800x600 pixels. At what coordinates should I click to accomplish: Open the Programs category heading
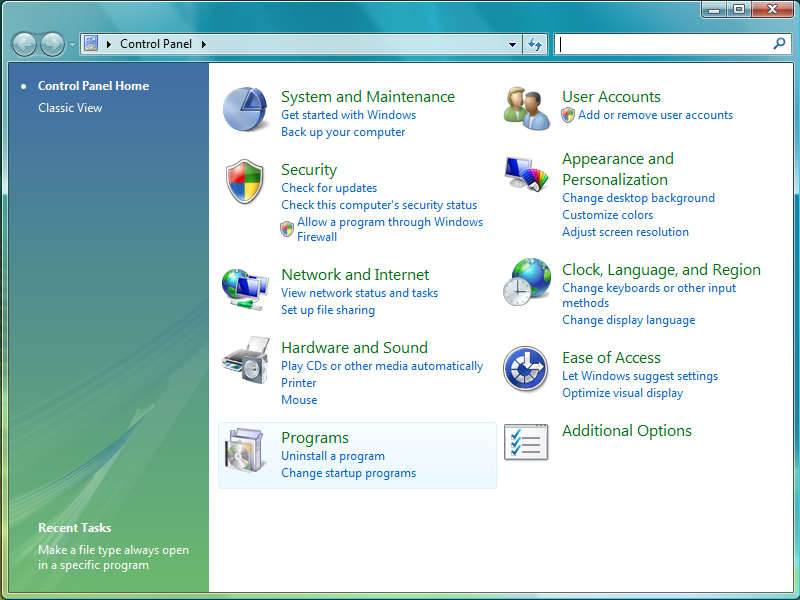point(315,438)
